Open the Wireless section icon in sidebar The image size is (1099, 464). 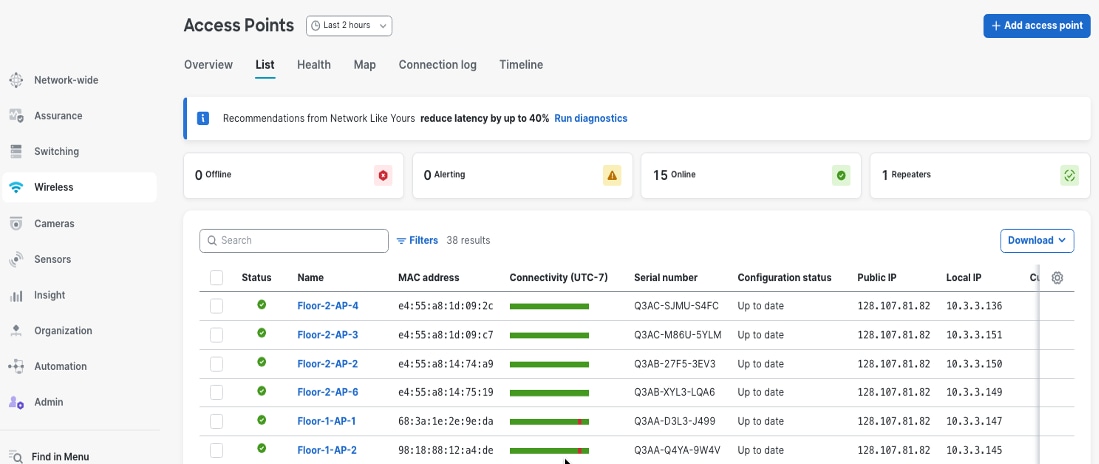(16, 187)
